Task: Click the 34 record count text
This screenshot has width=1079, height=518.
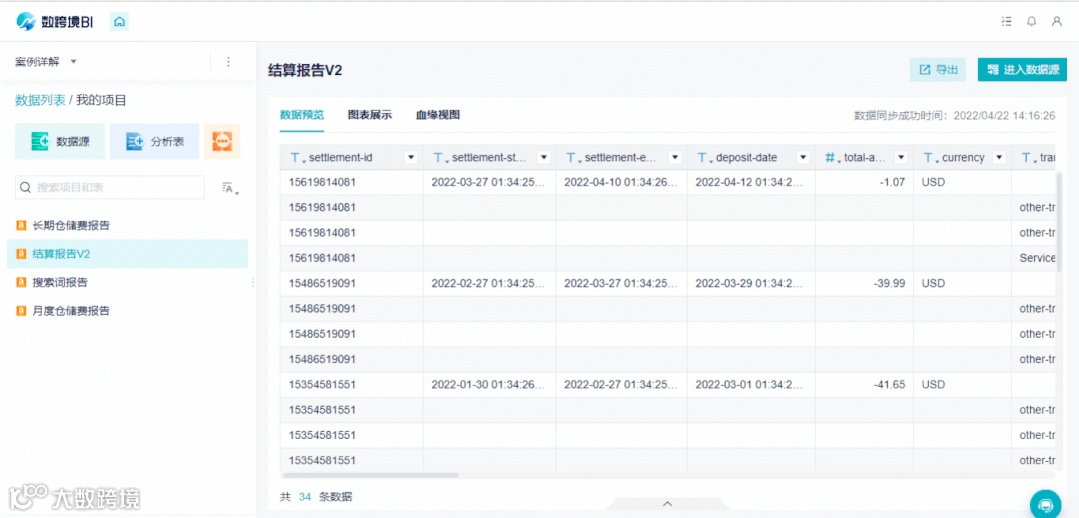Action: (x=305, y=497)
